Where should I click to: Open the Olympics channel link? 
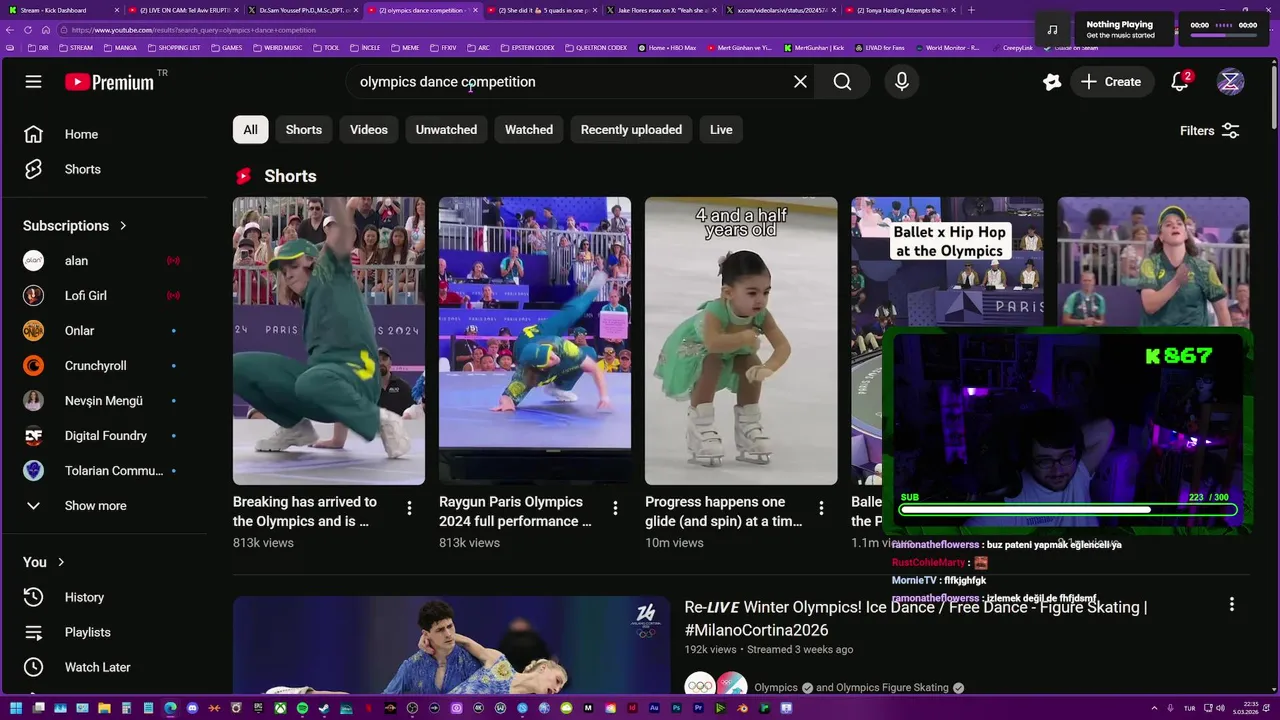tap(776, 688)
